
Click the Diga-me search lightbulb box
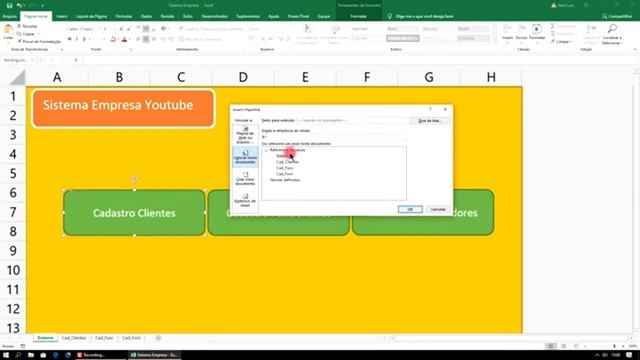[x=421, y=16]
